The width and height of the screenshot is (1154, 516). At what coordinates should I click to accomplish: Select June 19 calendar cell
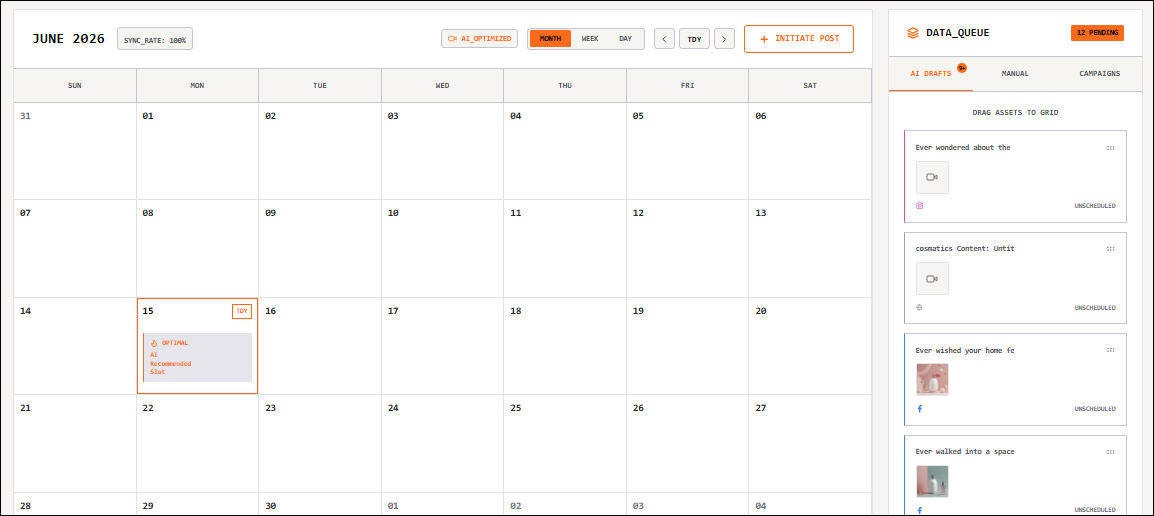(687, 346)
